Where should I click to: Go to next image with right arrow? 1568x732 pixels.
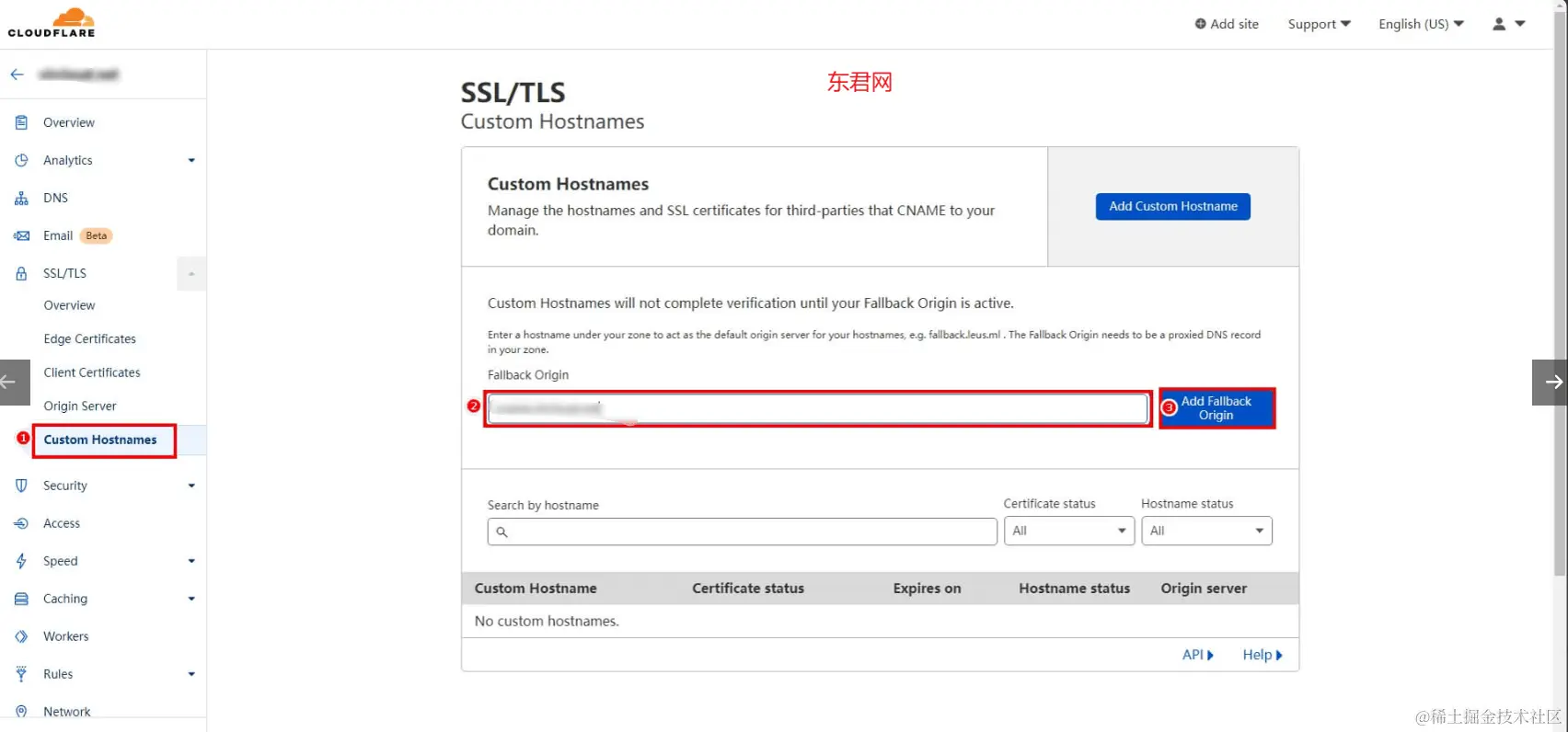tap(1551, 382)
